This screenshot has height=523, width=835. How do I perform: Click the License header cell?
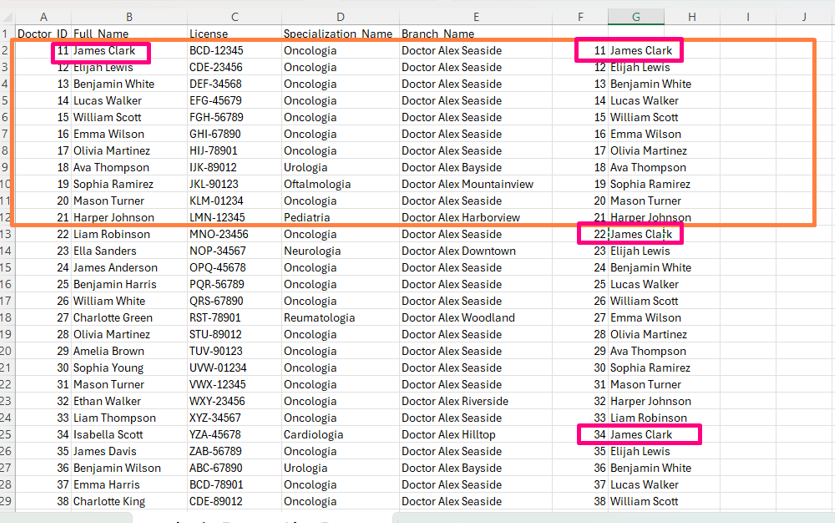click(209, 34)
